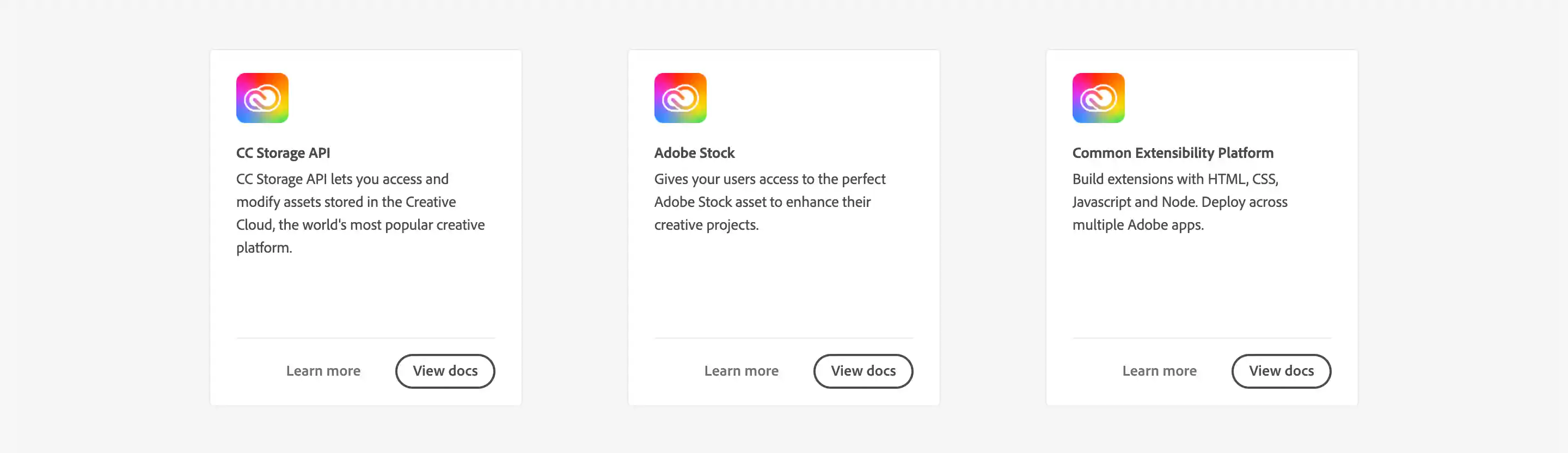Click the Common Extensibility Platform Creative Cloud icon
The height and width of the screenshot is (453, 1568).
pos(1098,97)
